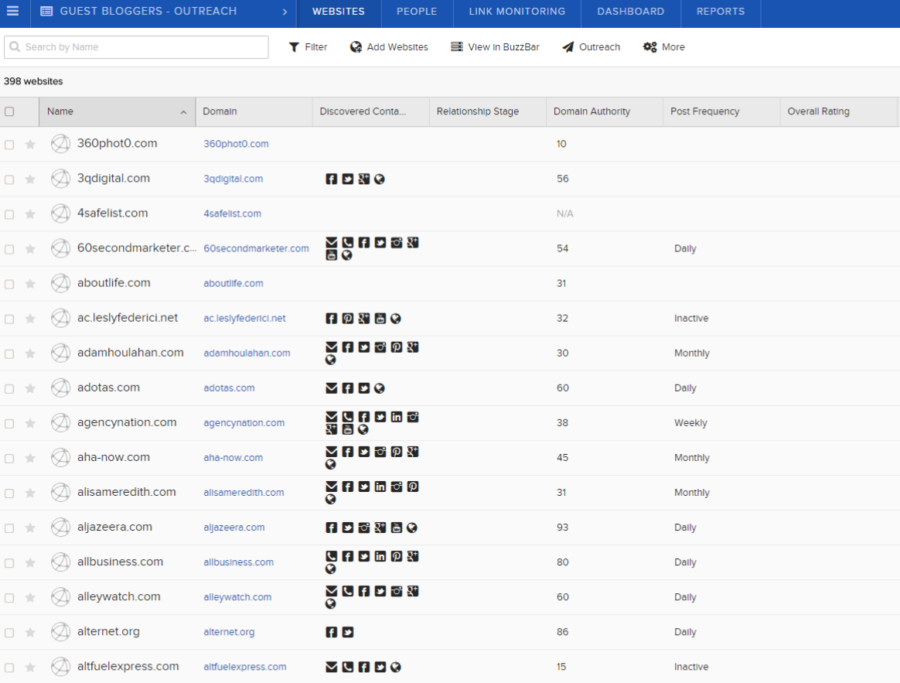Sort by the Name column header

(x=117, y=111)
